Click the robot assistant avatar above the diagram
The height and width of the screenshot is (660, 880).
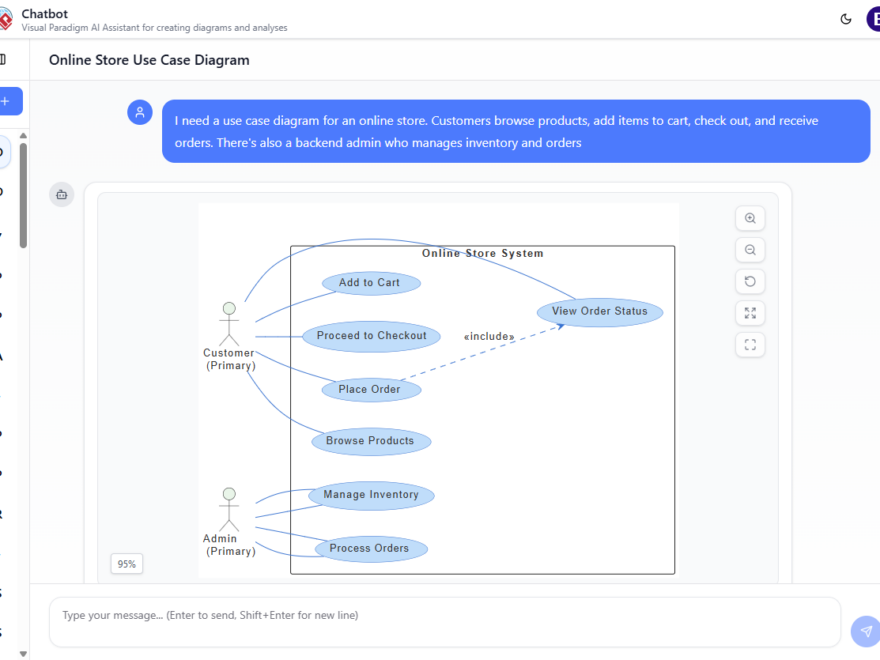(61, 194)
